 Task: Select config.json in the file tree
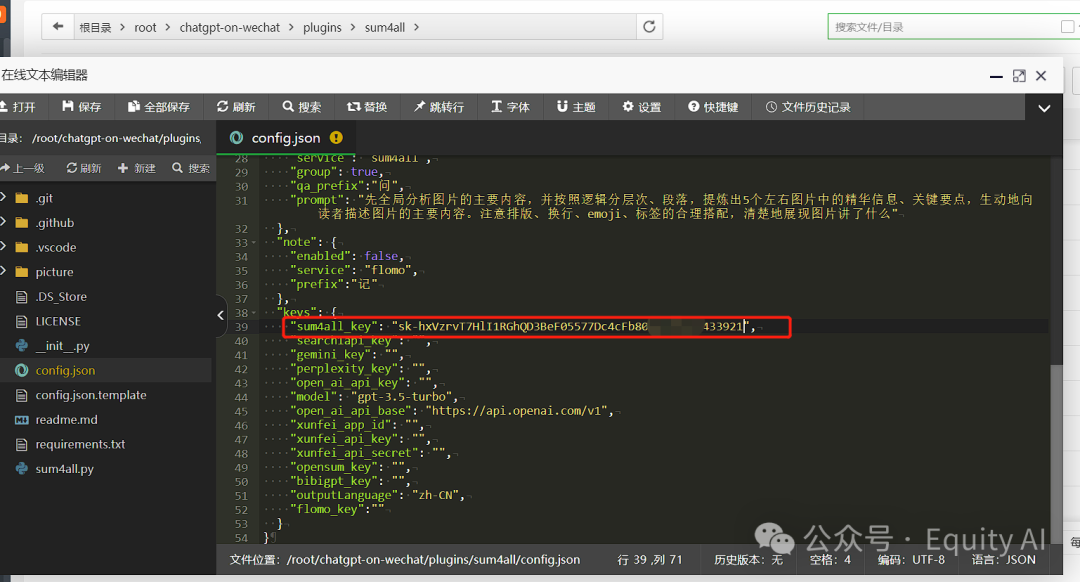(65, 371)
